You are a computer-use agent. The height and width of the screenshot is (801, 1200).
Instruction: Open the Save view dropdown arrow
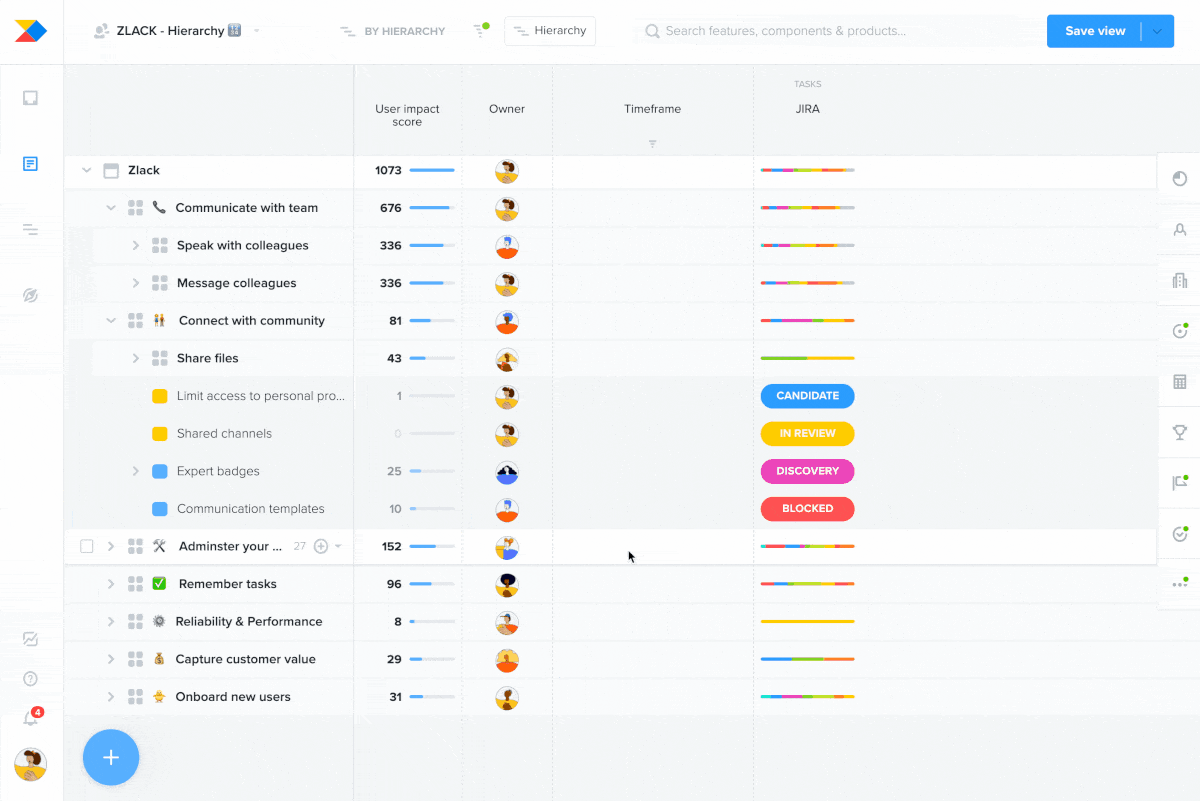pyautogui.click(x=1157, y=31)
